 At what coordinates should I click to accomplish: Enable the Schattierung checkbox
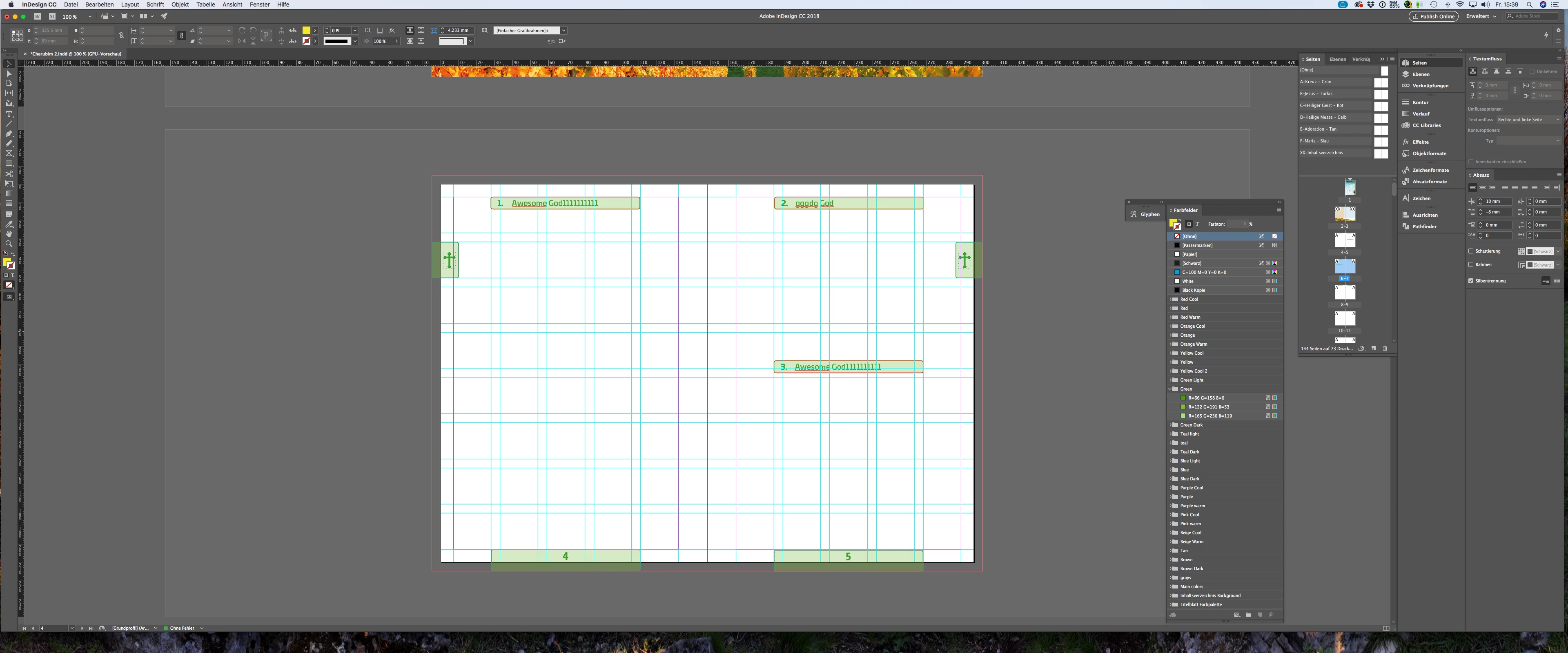coord(1470,251)
